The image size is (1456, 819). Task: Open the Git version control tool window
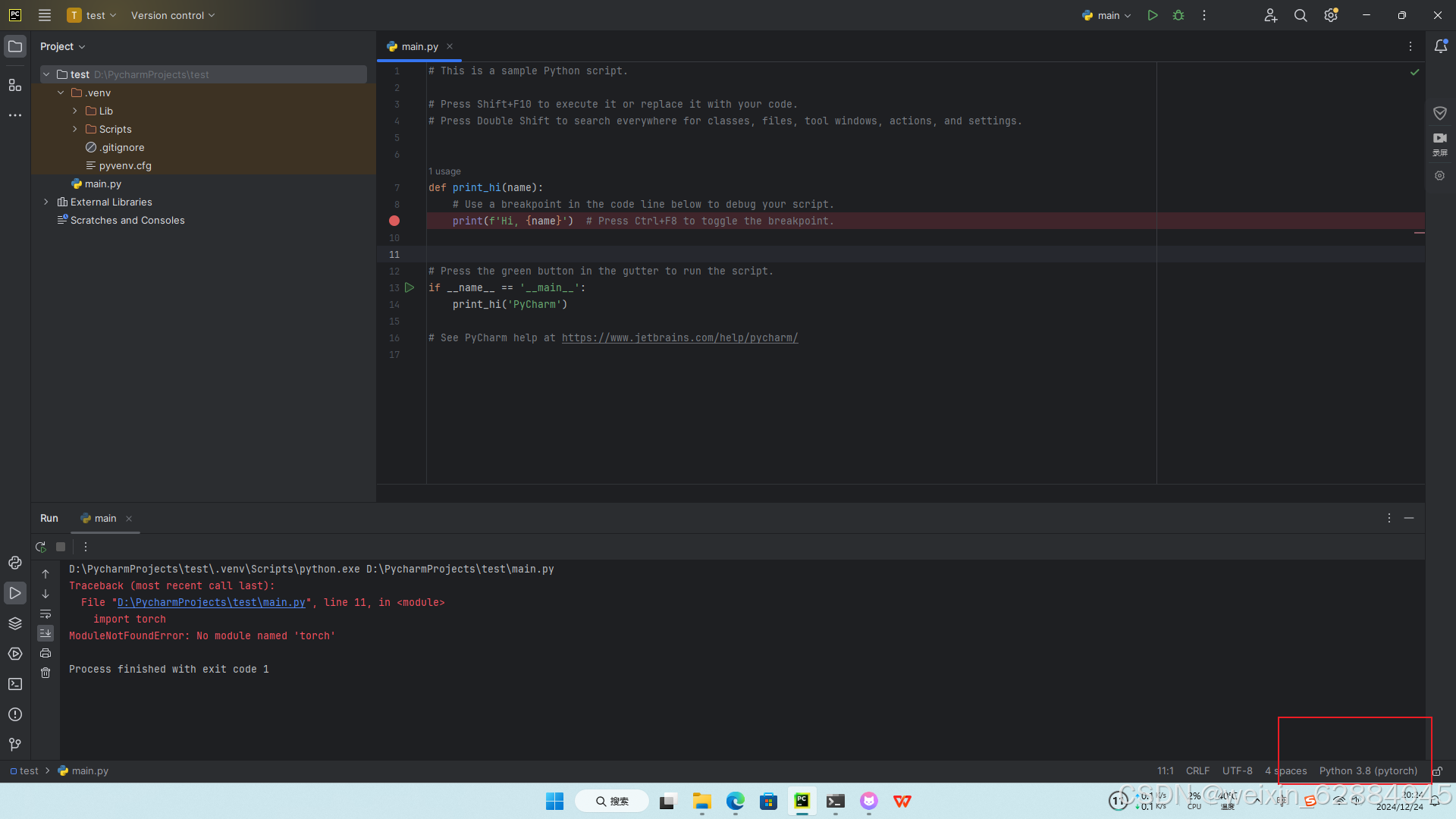[15, 745]
